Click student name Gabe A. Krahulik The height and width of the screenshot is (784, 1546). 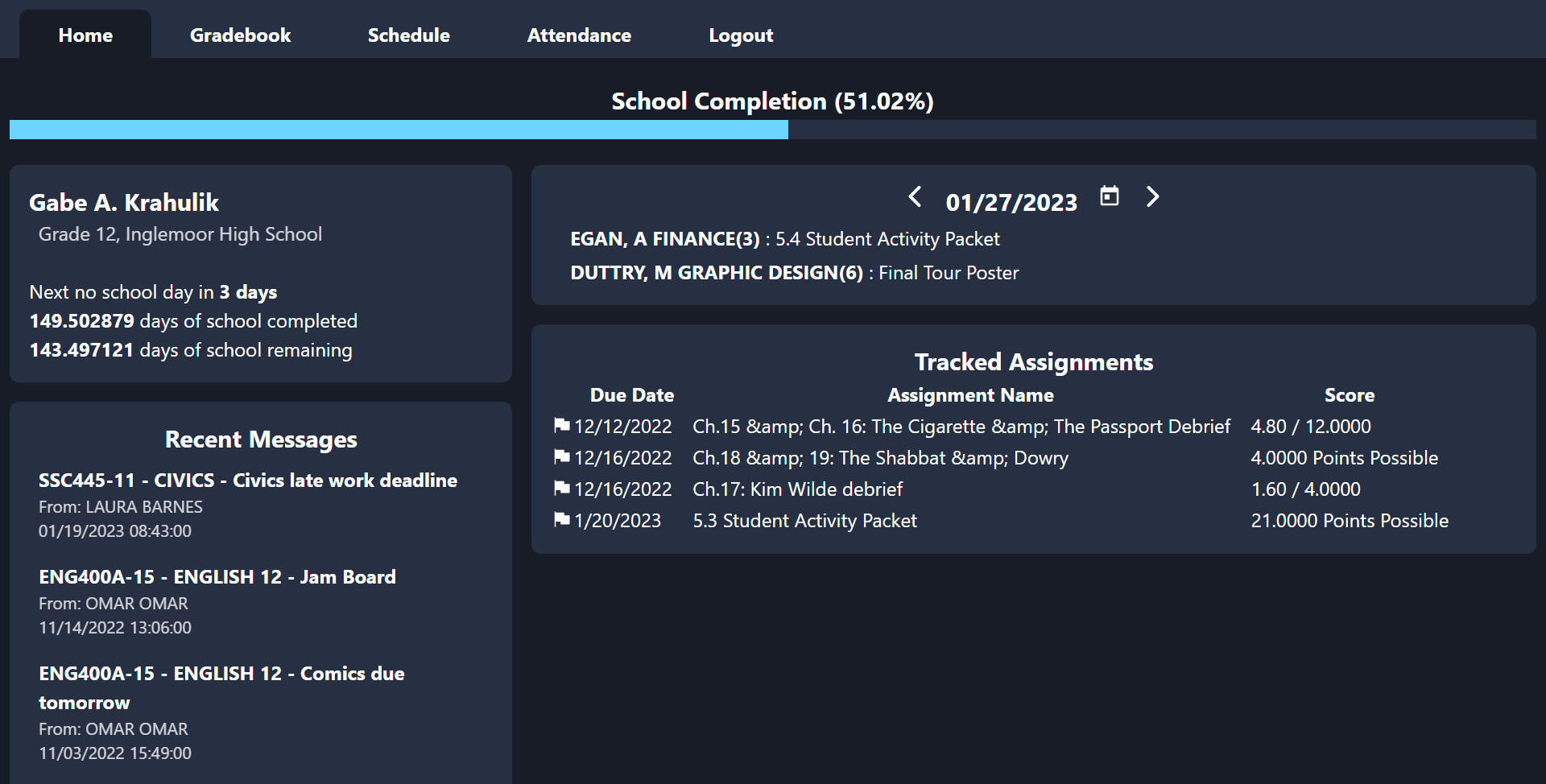pyautogui.click(x=124, y=203)
